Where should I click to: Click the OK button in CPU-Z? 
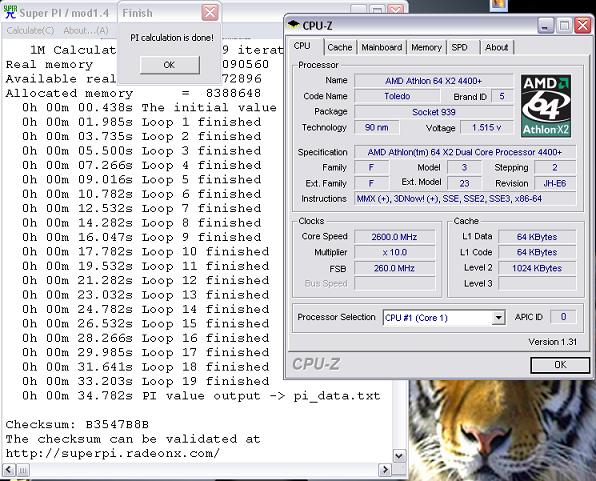560,365
